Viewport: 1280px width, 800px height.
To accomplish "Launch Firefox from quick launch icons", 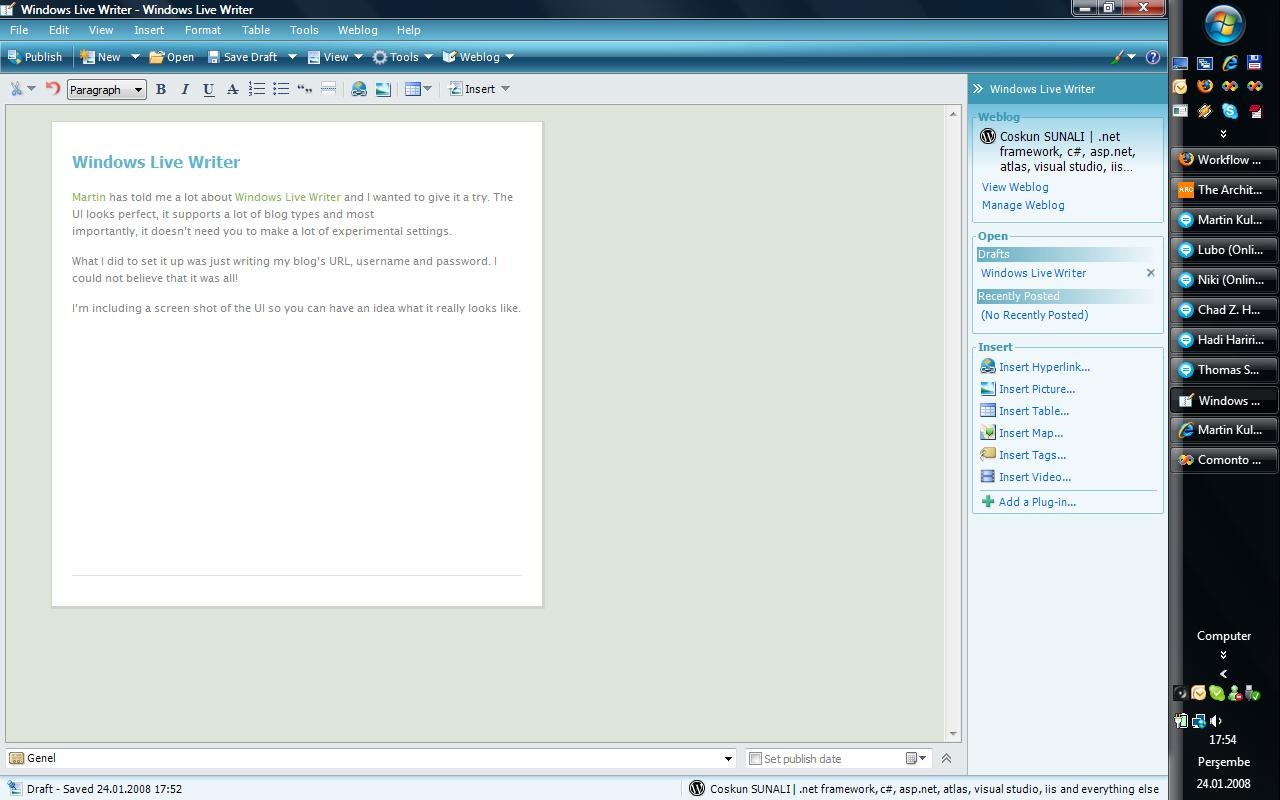I will pyautogui.click(x=1205, y=87).
